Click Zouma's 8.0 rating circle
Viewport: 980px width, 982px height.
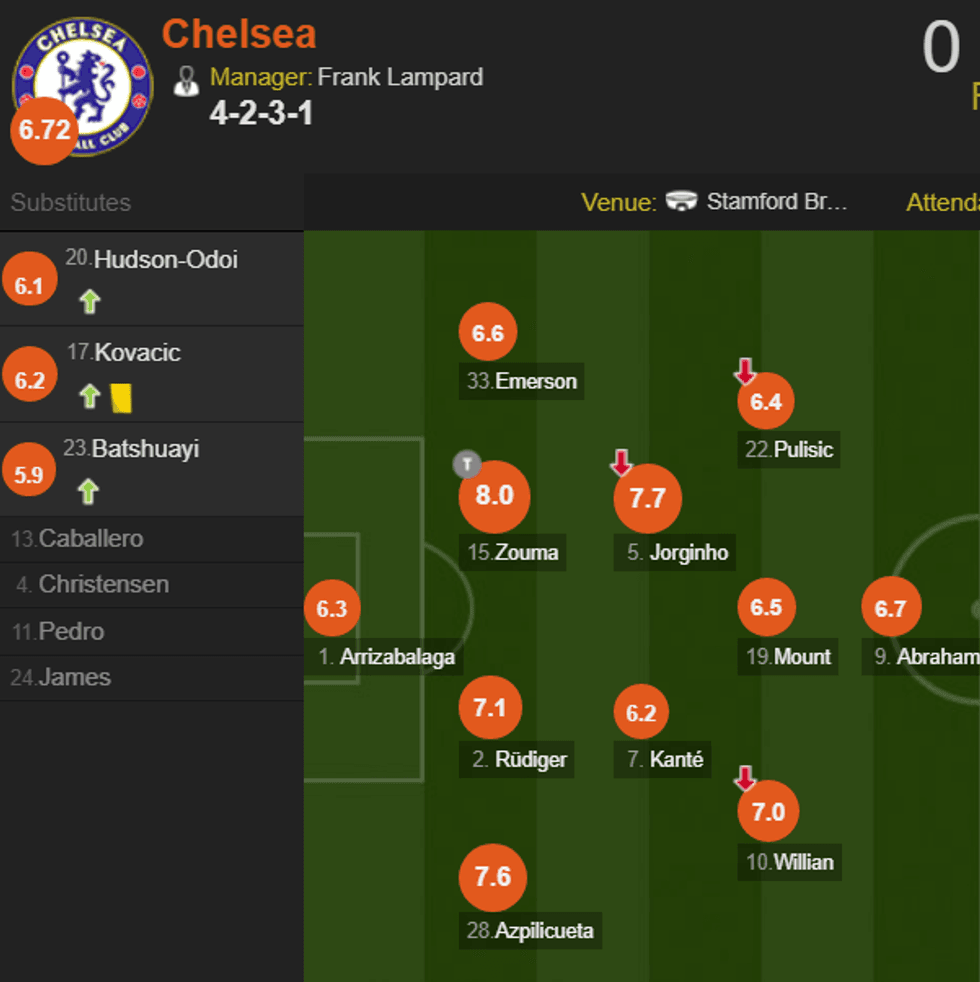(494, 496)
